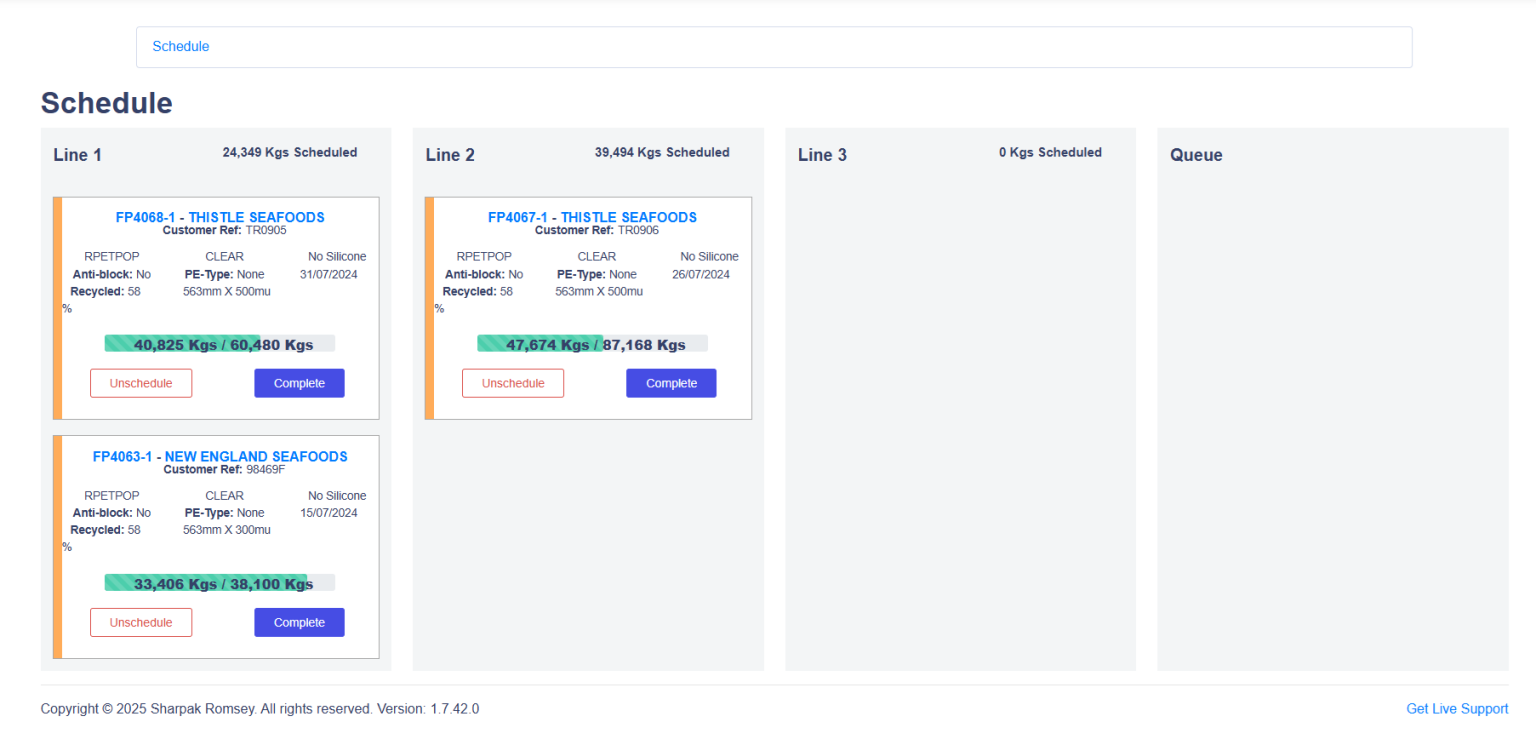Open the Get Live Support link
This screenshot has width=1536, height=745.
click(x=1456, y=709)
